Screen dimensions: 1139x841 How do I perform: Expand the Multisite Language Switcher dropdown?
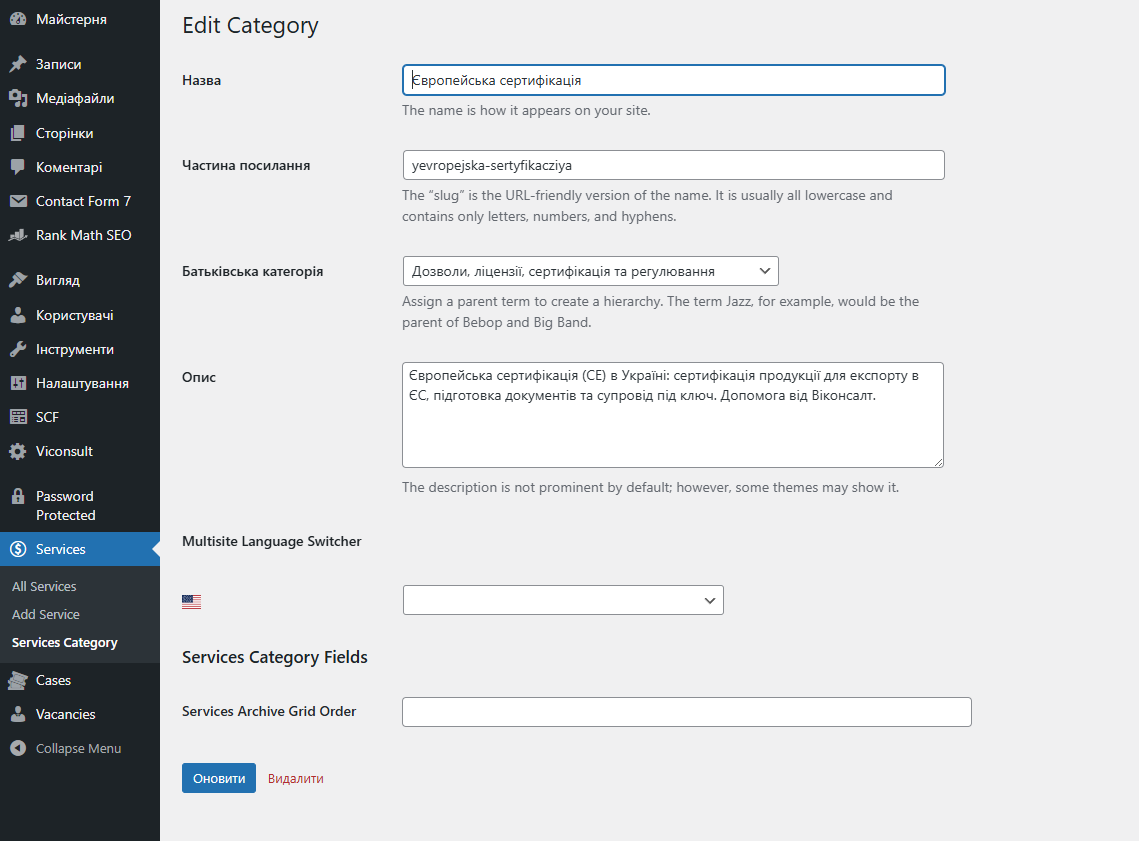pyautogui.click(x=563, y=600)
